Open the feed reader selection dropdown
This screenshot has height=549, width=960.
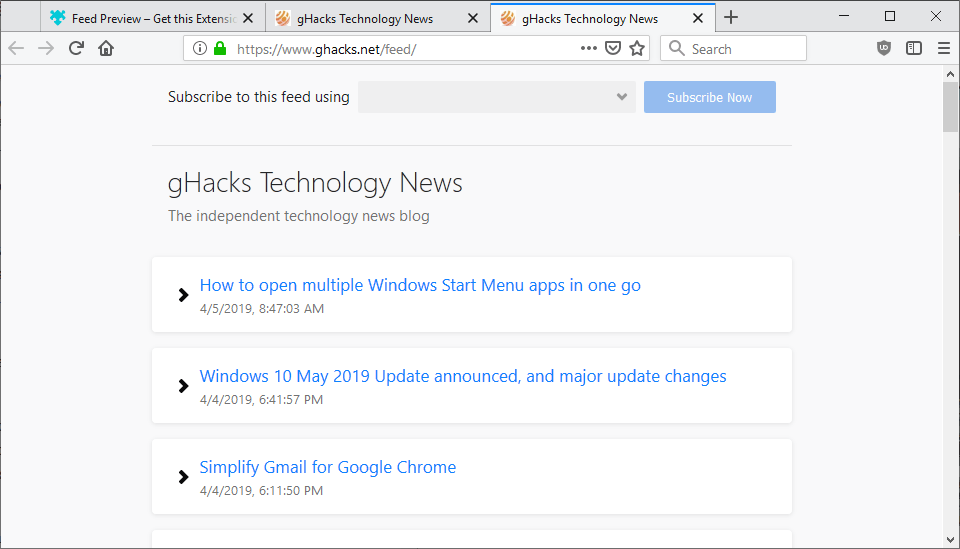coord(497,97)
